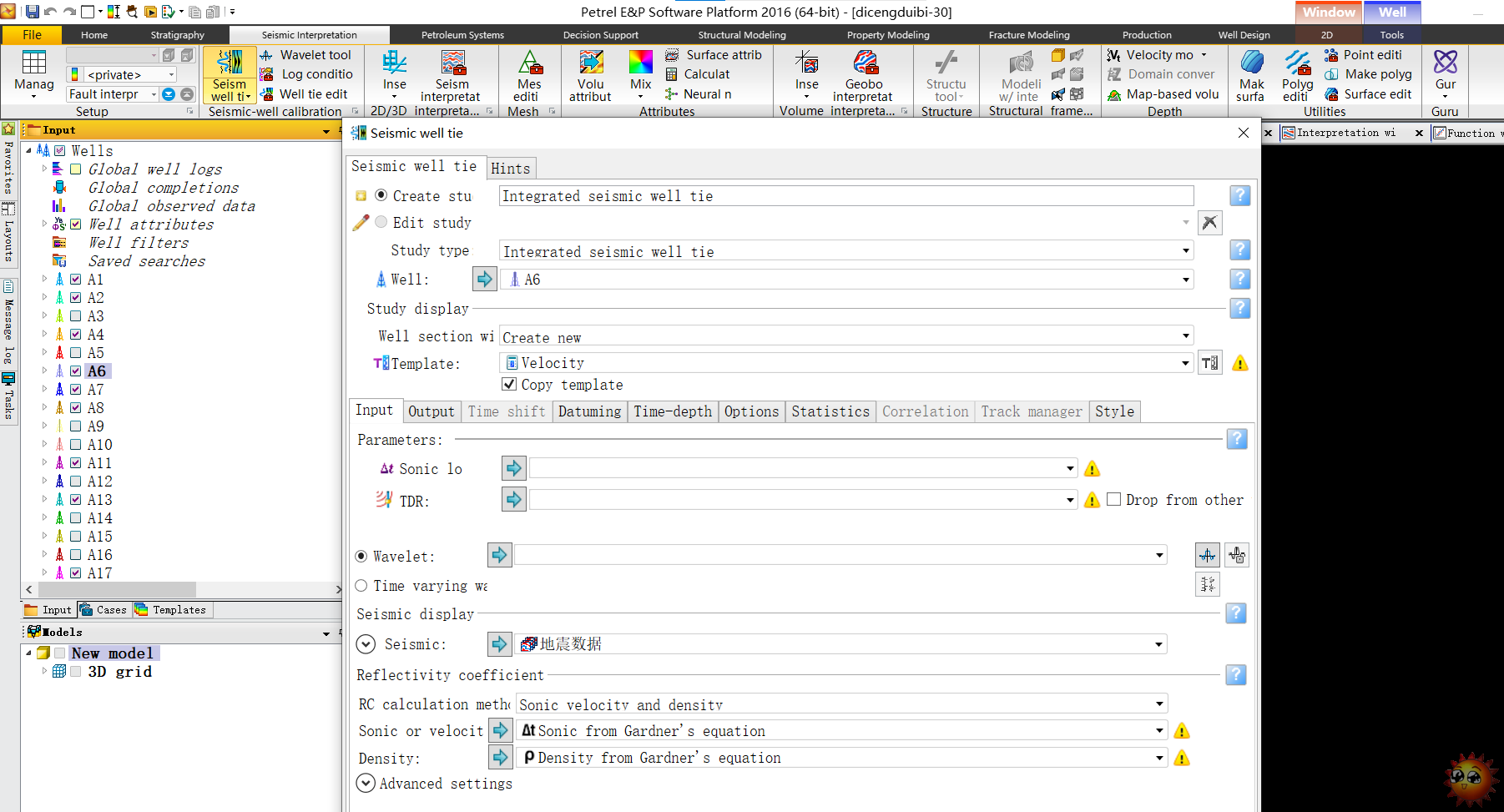Image resolution: width=1504 pixels, height=812 pixels.
Task: Switch to the Output tab
Action: (431, 411)
